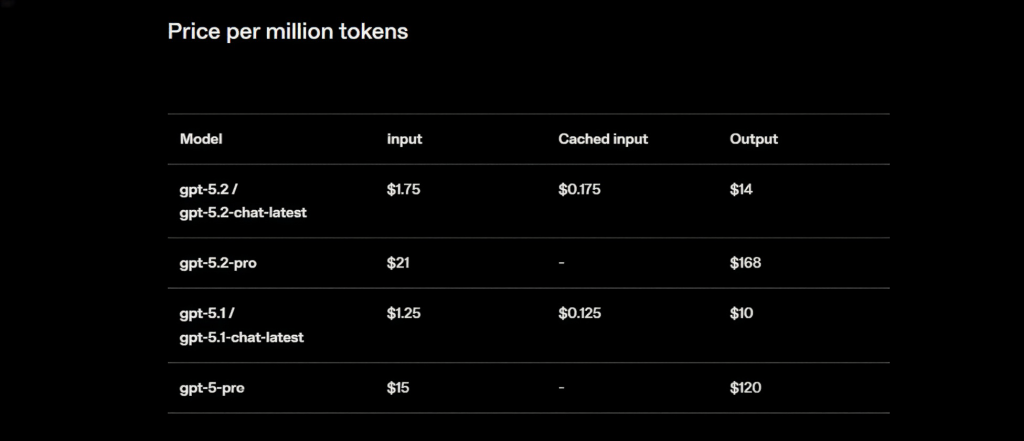Select the gpt-5-pro model name
Viewport: 1024px width, 441px height.
click(211, 388)
